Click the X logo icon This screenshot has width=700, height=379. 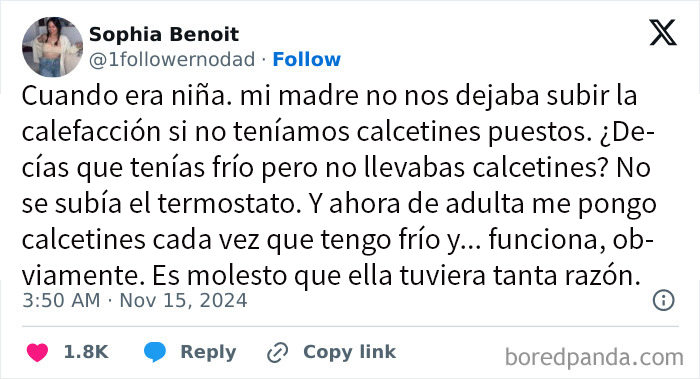pos(663,33)
